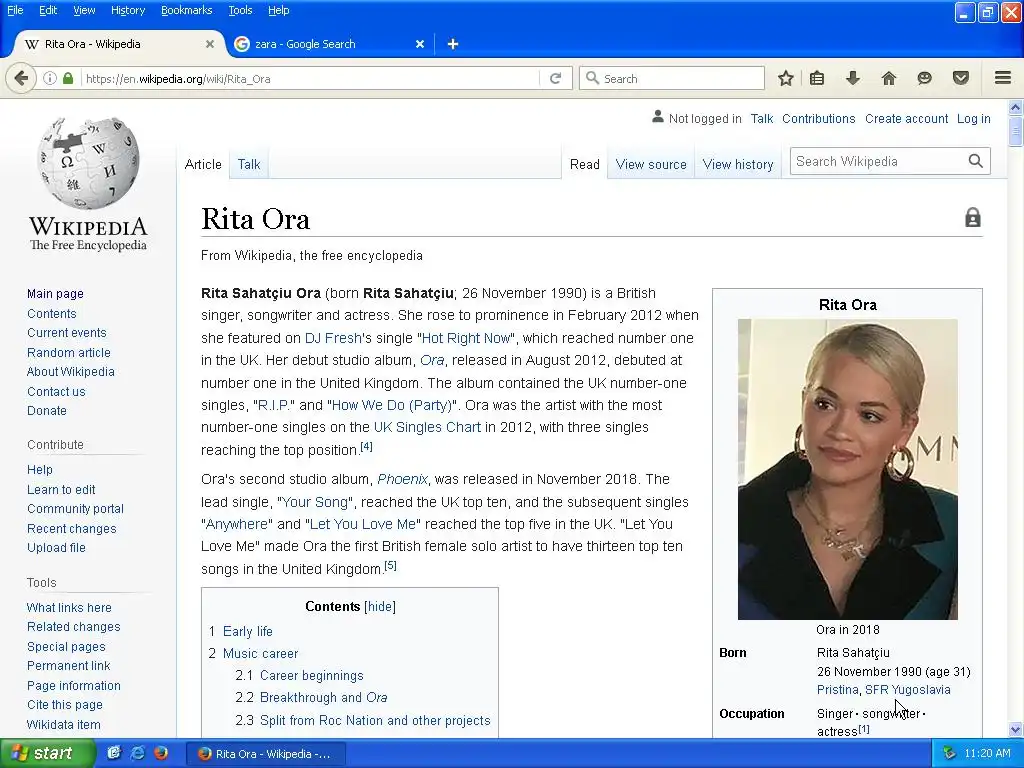Open the View source tab
1024x768 pixels.
651,165
